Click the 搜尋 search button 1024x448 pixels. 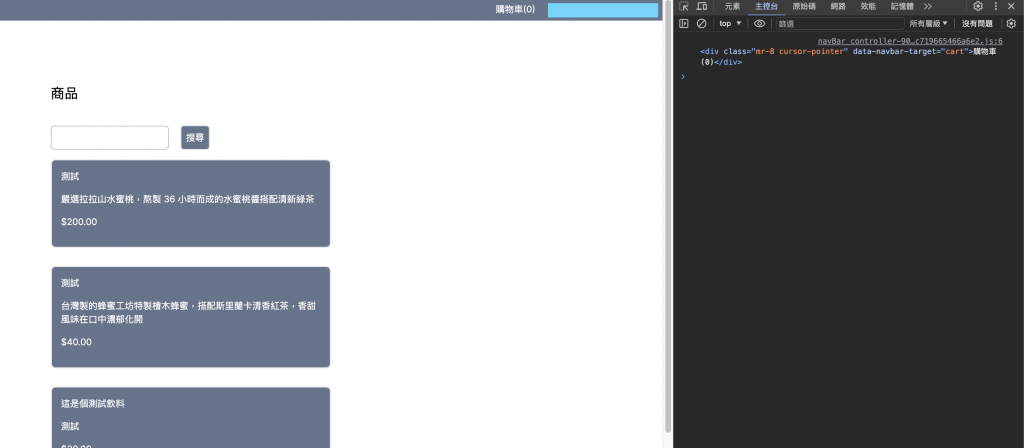click(195, 138)
